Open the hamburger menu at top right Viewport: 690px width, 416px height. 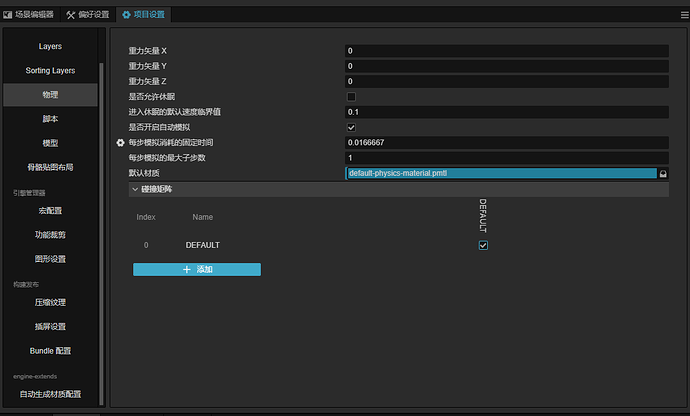tap(684, 15)
